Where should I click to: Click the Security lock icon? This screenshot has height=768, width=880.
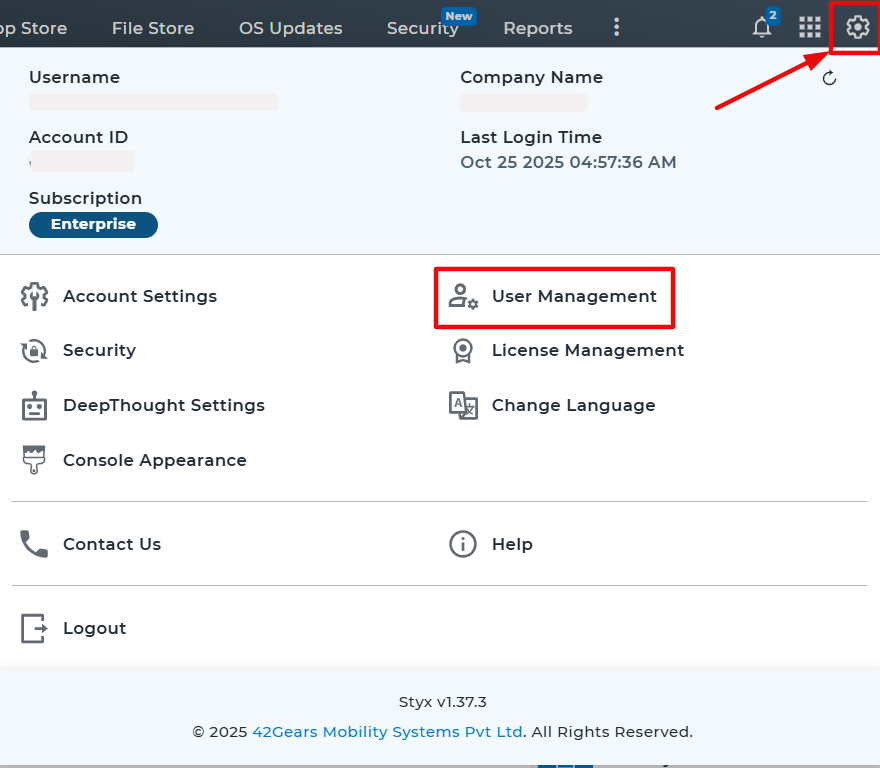pyautogui.click(x=35, y=351)
